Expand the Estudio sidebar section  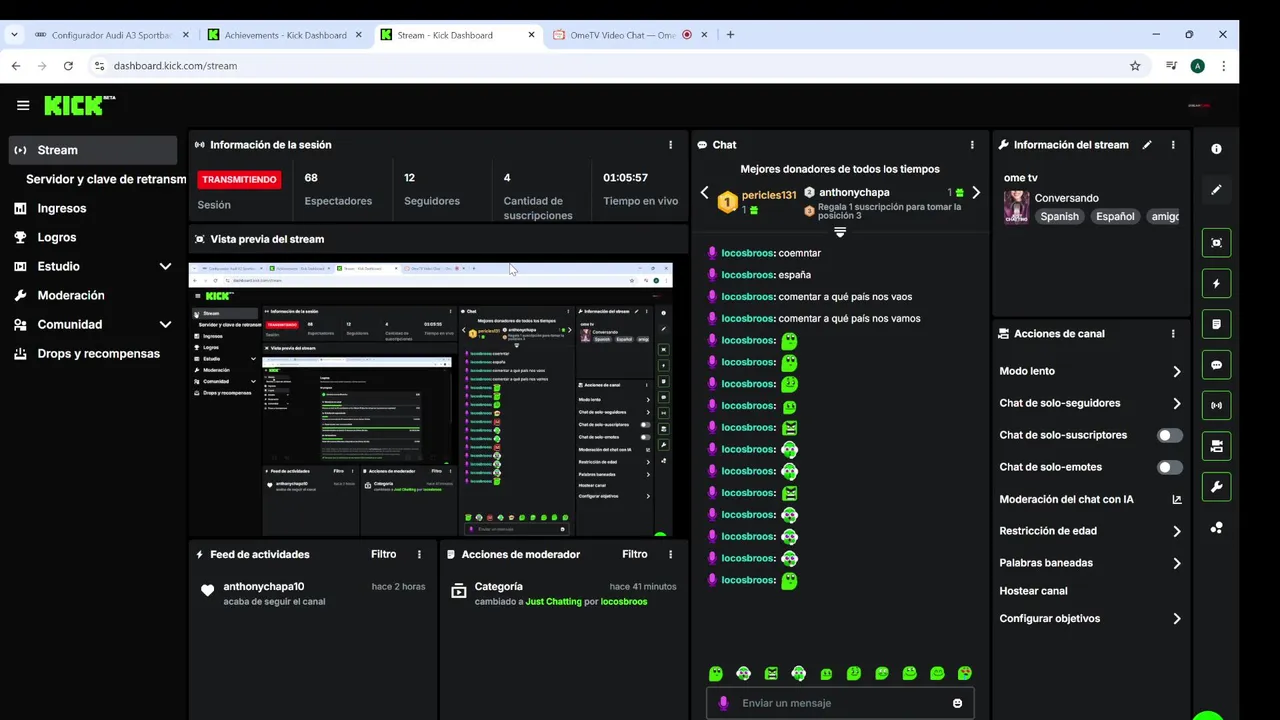165,267
